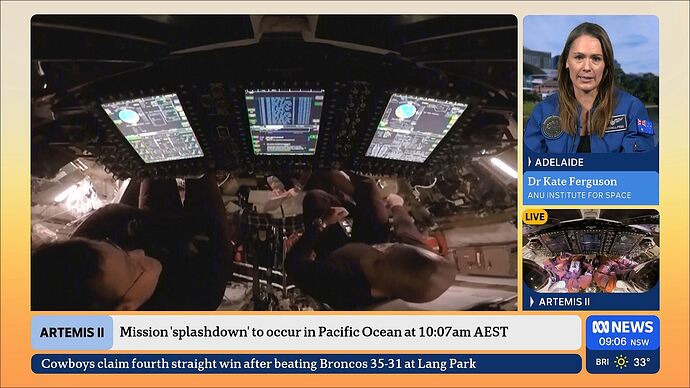Click the flag patch on the blue jacket

point(644,126)
